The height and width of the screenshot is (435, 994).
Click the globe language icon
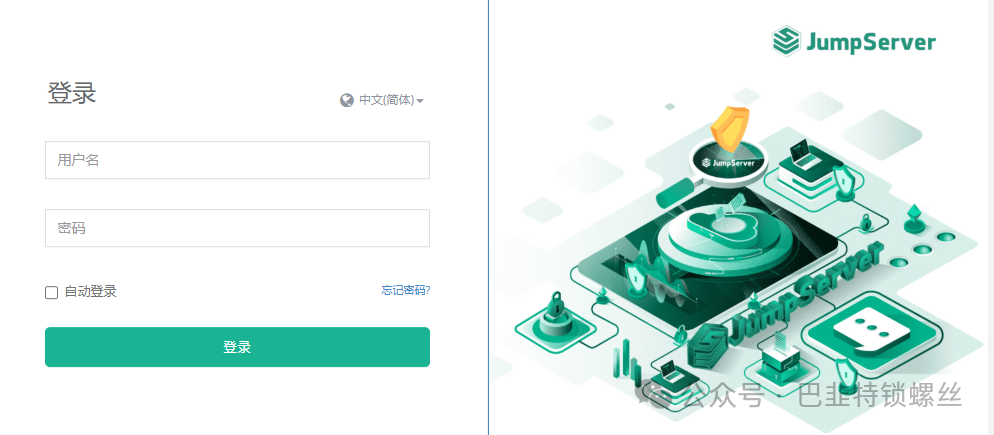(x=346, y=100)
